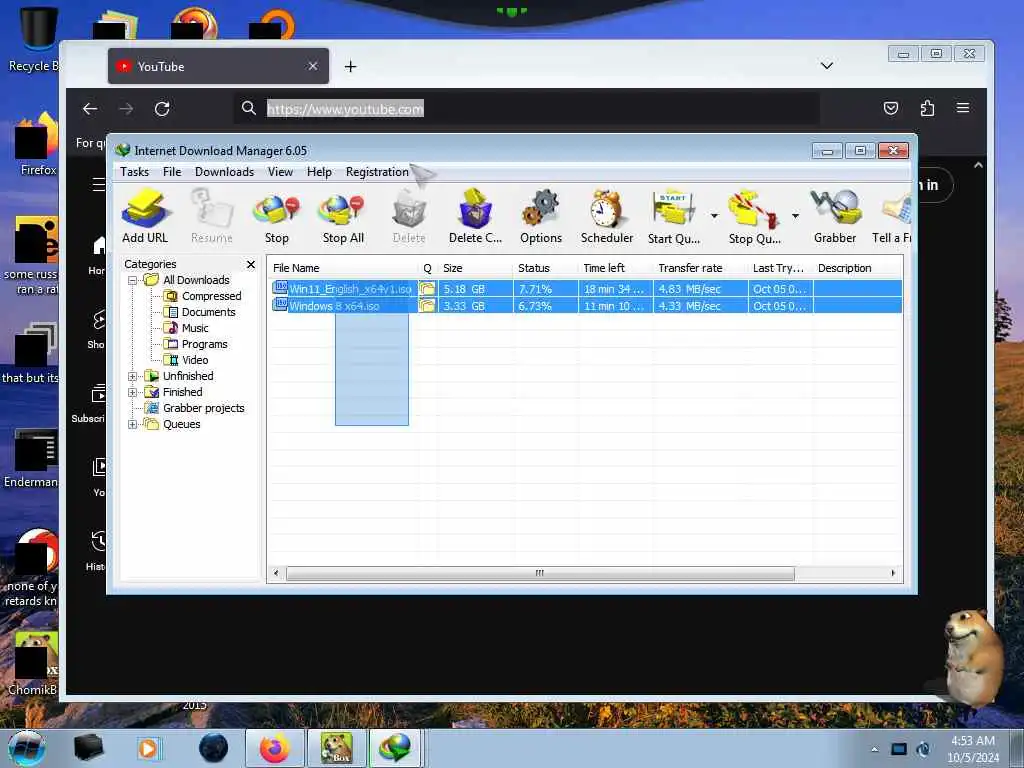The height and width of the screenshot is (768, 1024).
Task: Click the Start Queue toolbar icon
Action: pyautogui.click(x=674, y=216)
